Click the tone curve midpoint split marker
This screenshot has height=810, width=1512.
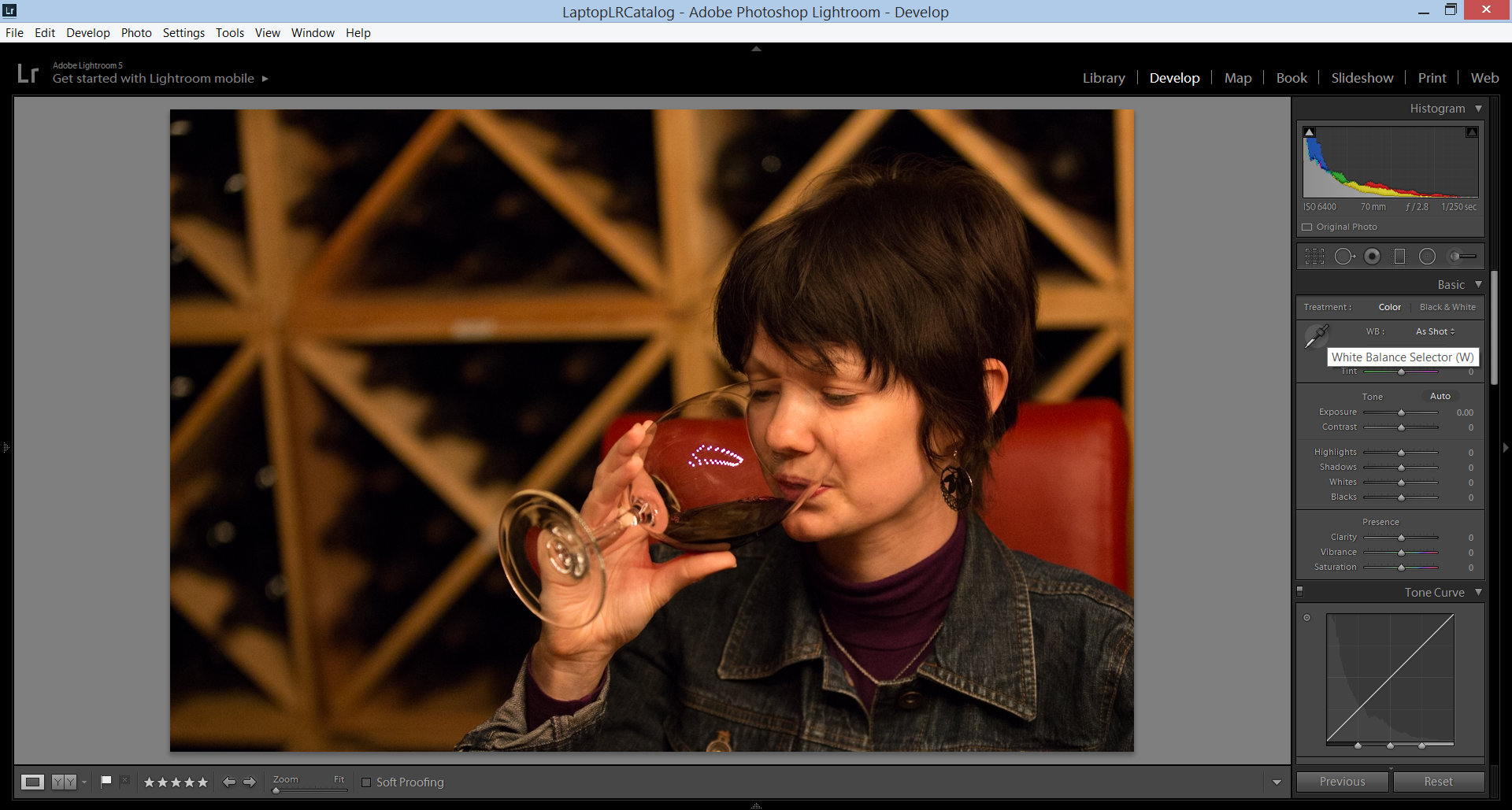(x=1390, y=745)
